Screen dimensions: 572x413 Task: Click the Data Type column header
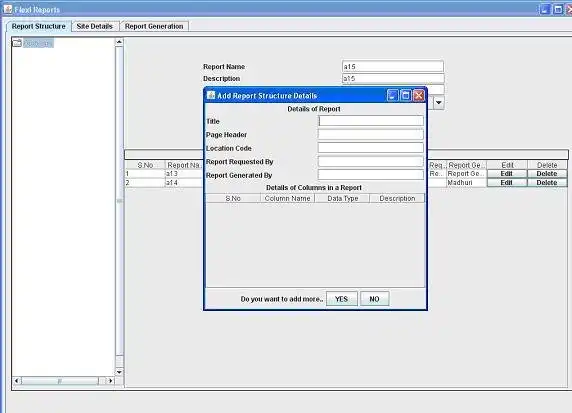pyautogui.click(x=343, y=198)
